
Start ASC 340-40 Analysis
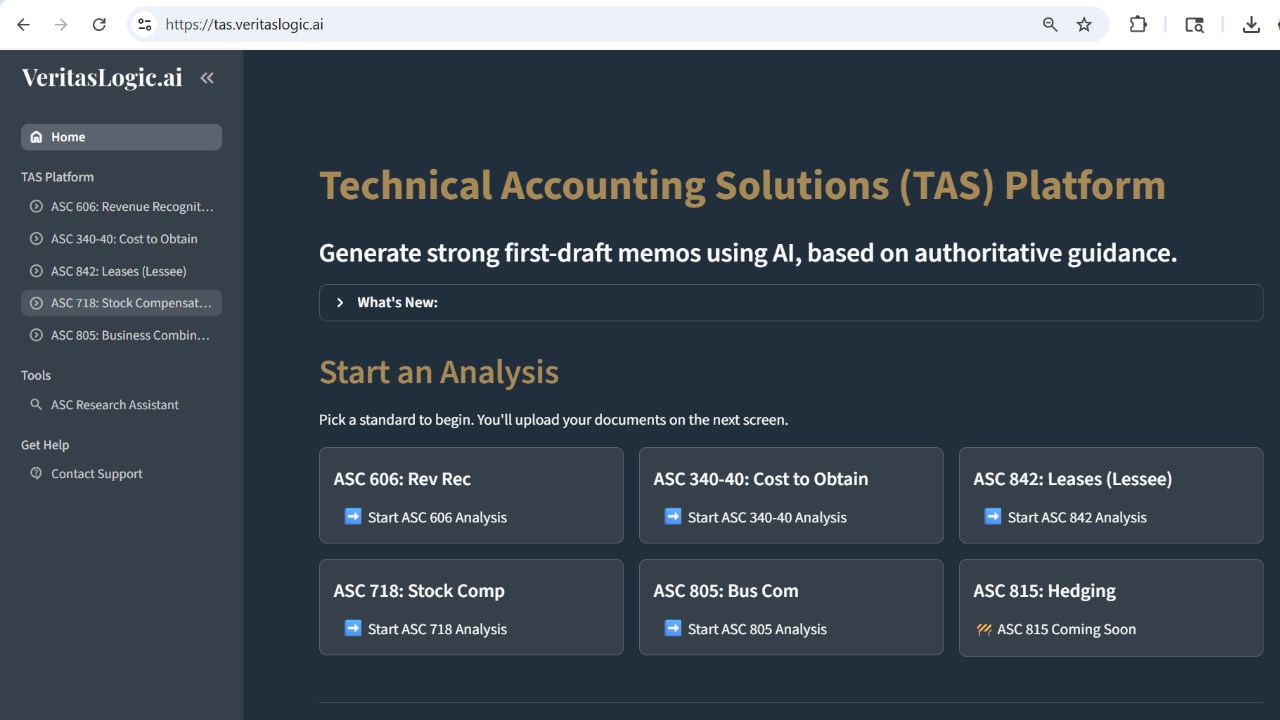pyautogui.click(x=755, y=517)
